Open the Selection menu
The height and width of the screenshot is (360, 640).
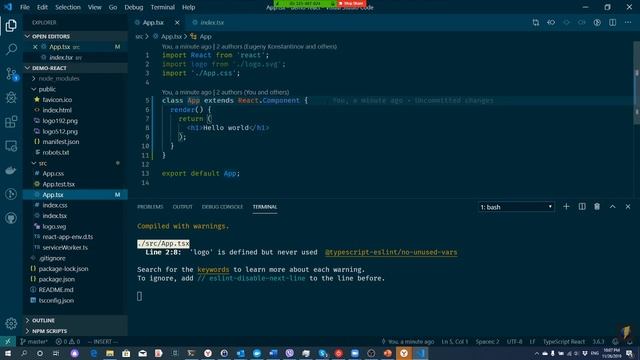click(x=68, y=7)
